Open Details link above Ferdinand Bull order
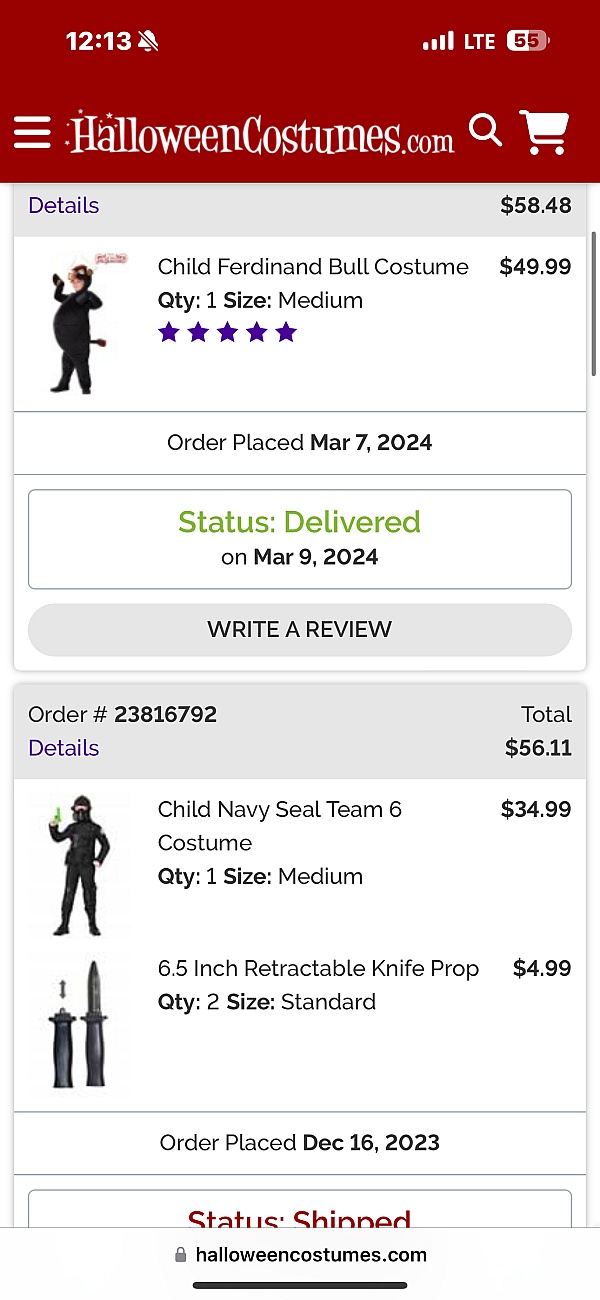Viewport: 600px width, 1300px height. click(63, 205)
